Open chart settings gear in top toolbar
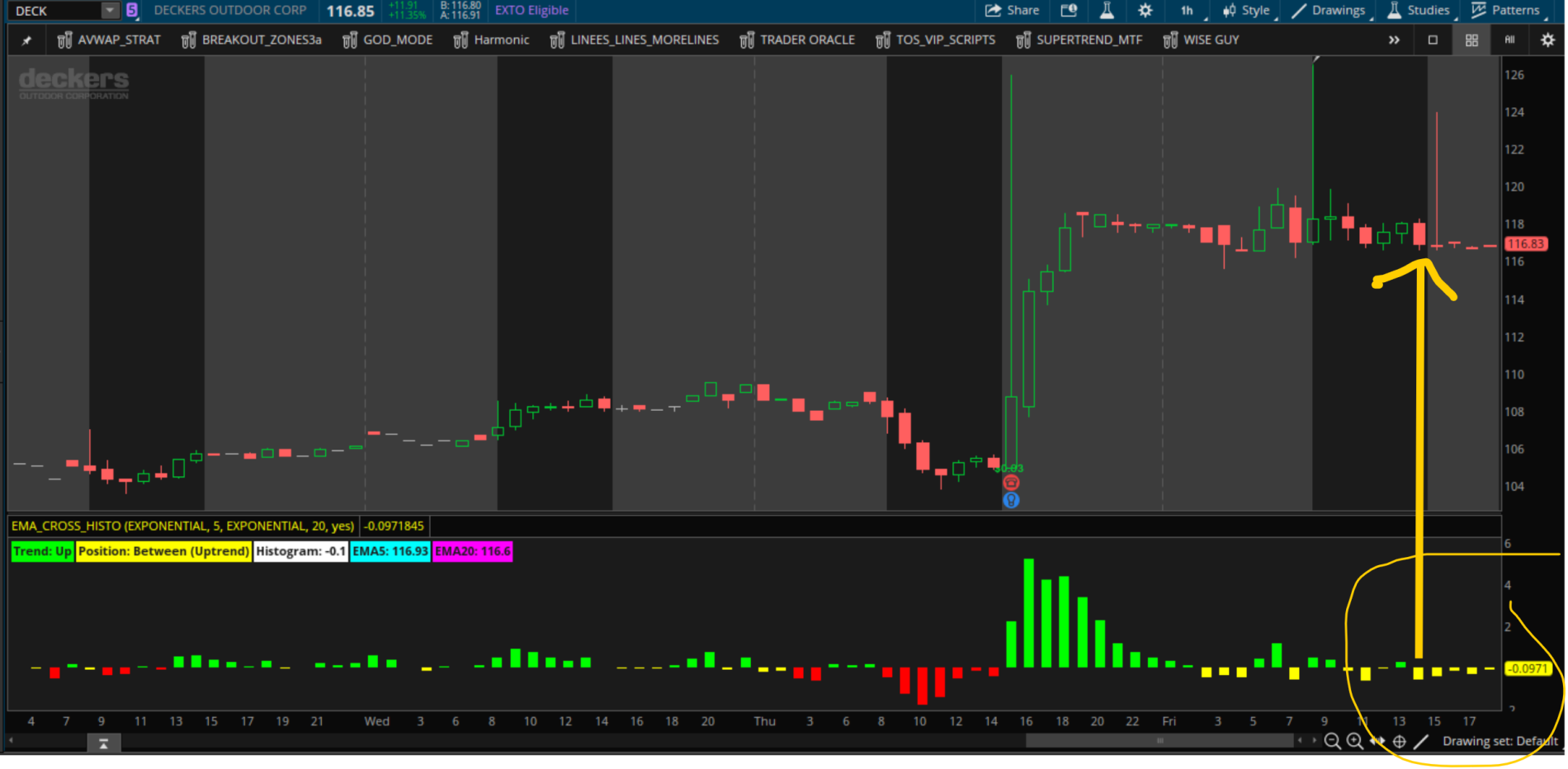Image resolution: width=1568 pixels, height=769 pixels. (x=1145, y=11)
